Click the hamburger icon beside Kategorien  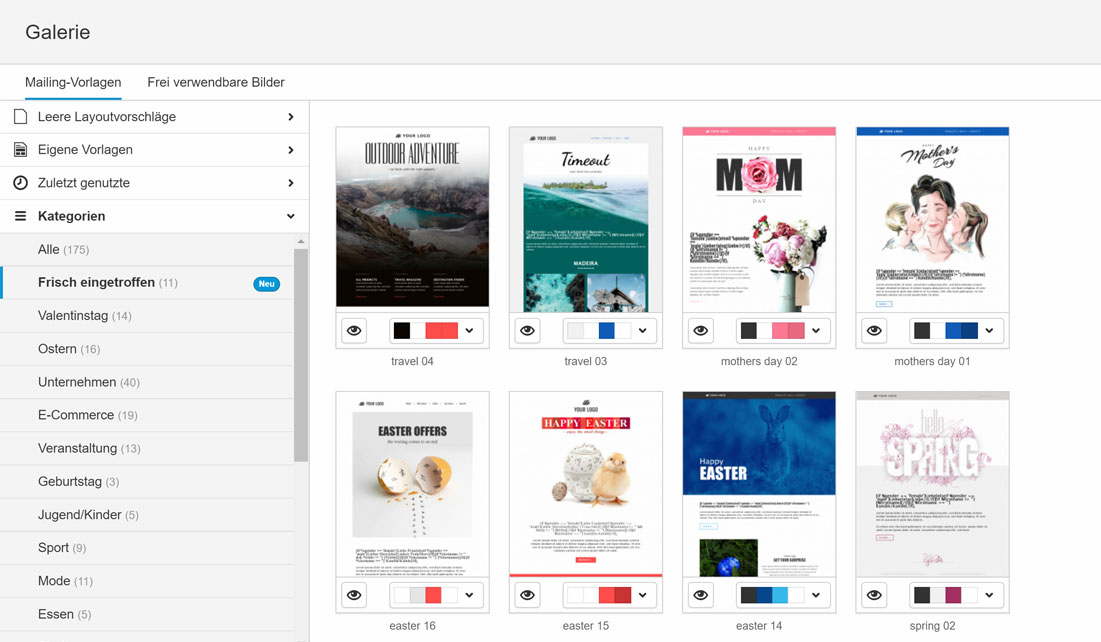coord(20,216)
